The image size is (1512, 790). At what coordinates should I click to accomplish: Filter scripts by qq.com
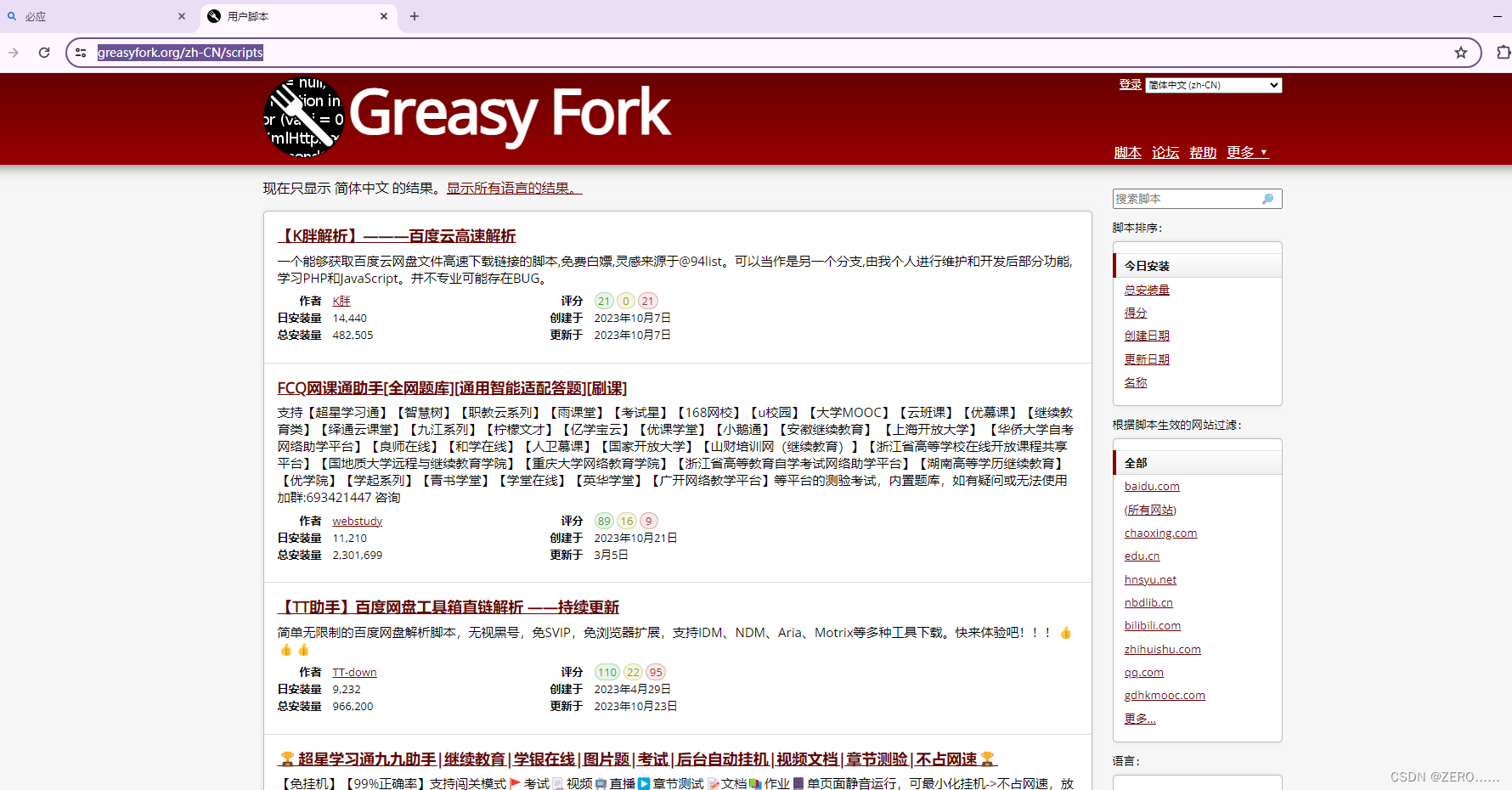tap(1144, 672)
